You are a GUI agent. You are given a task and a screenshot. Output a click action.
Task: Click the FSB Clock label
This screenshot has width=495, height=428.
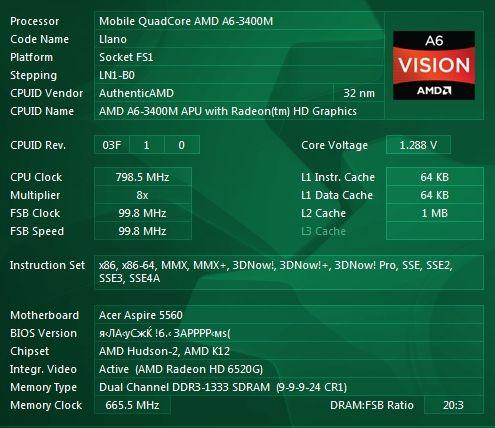coord(35,213)
